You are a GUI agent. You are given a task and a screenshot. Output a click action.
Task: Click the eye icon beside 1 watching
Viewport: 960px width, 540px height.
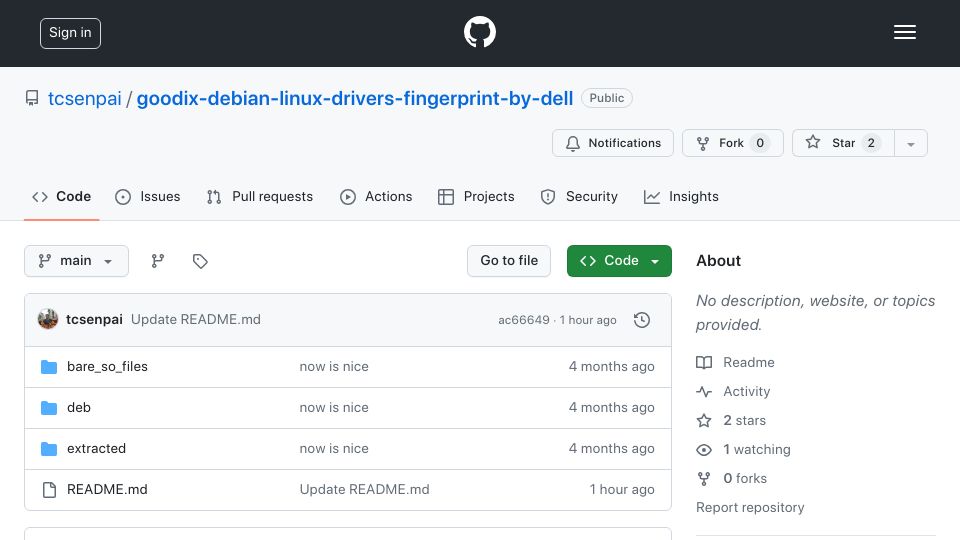pos(704,450)
